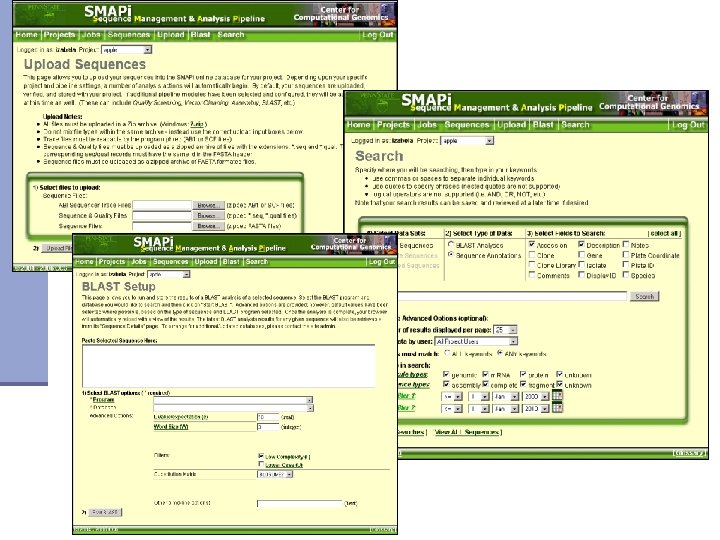This screenshot has height=540, width=720.
Task: Choose the ALL keywords match option
Action: tap(447, 353)
